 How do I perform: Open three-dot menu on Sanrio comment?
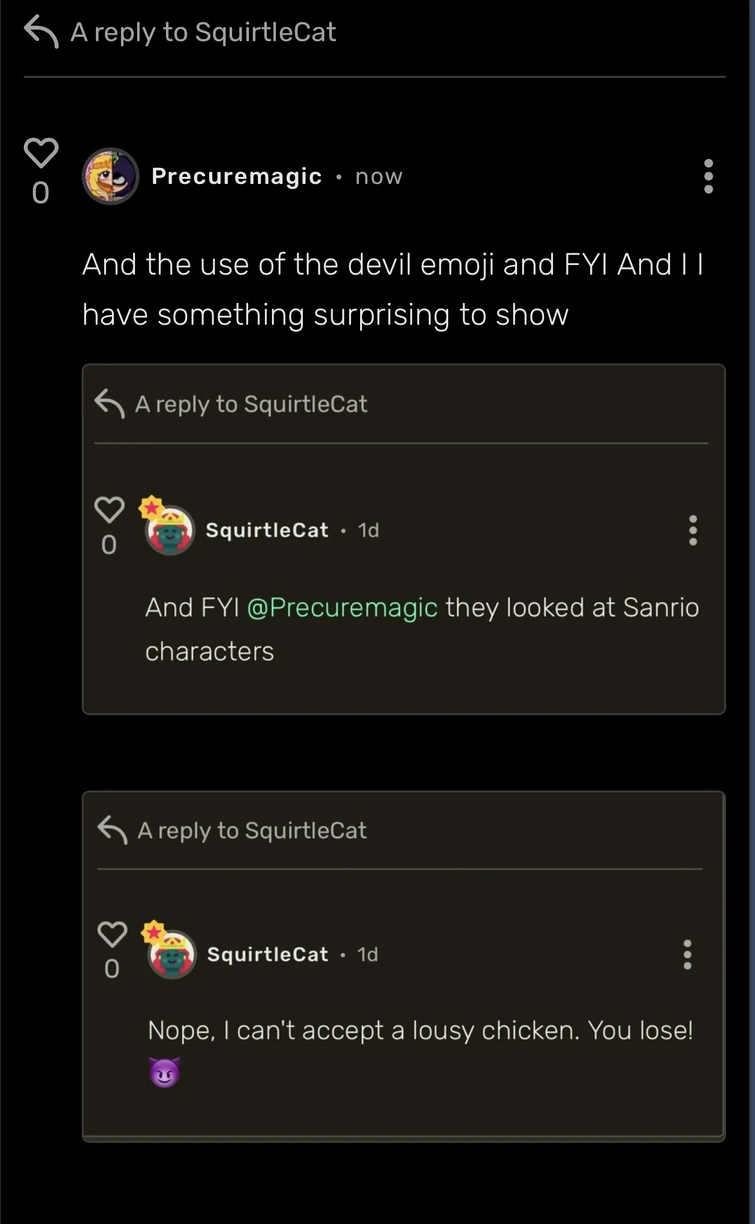click(x=692, y=530)
